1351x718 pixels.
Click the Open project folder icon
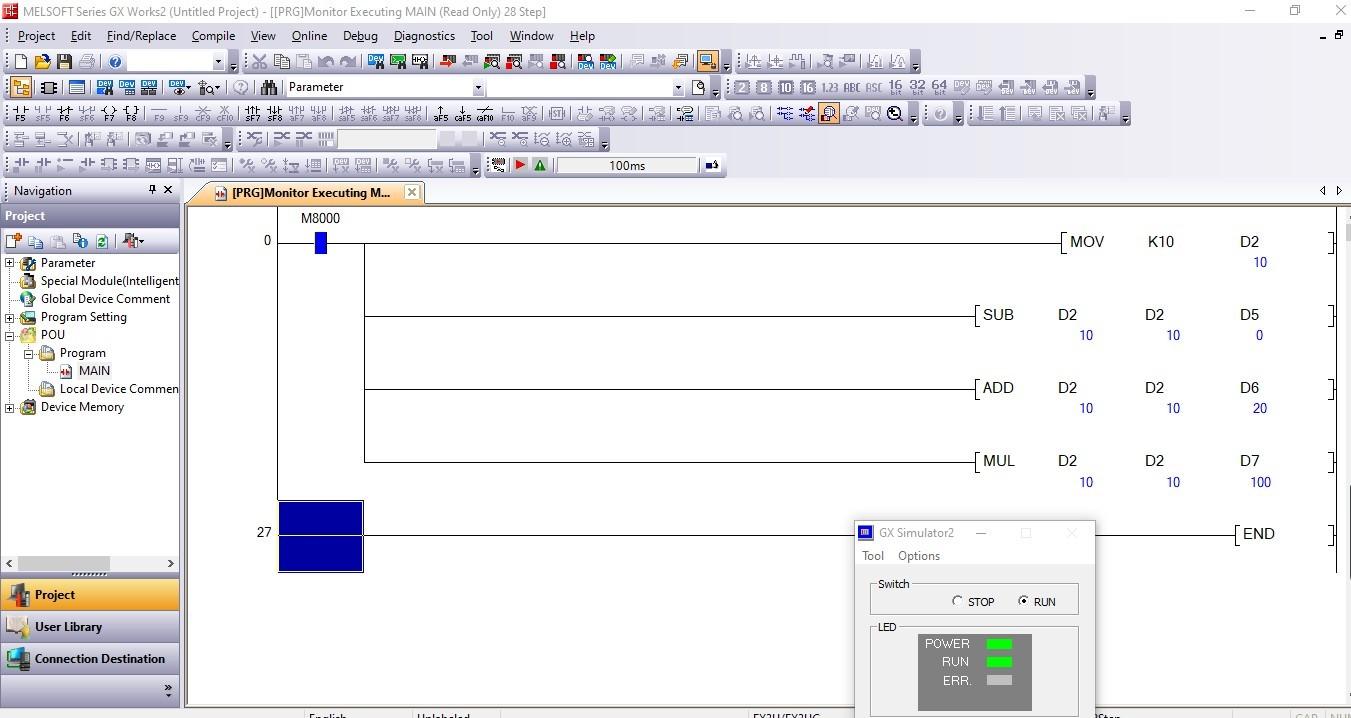click(x=42, y=62)
